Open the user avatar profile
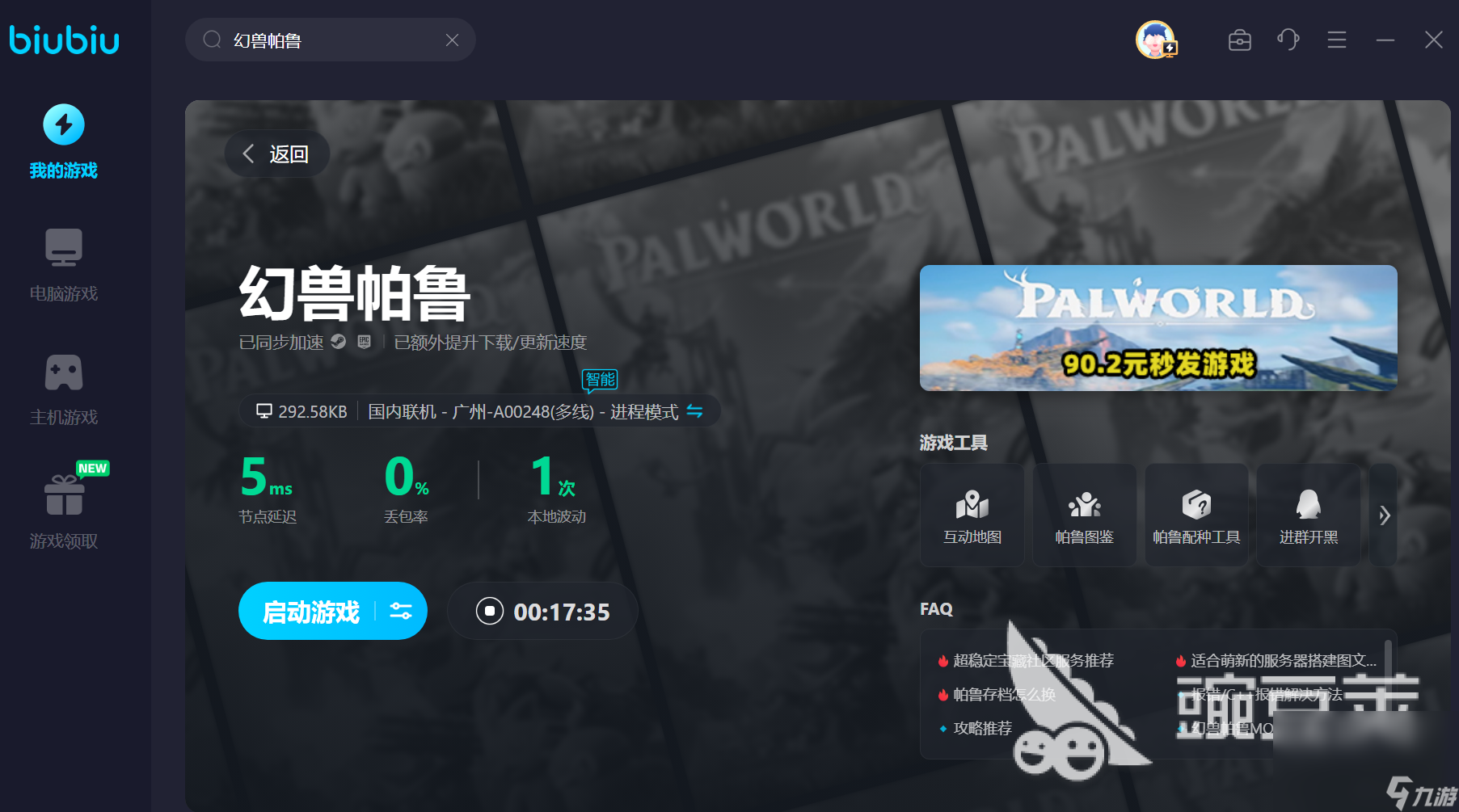 point(1156,40)
